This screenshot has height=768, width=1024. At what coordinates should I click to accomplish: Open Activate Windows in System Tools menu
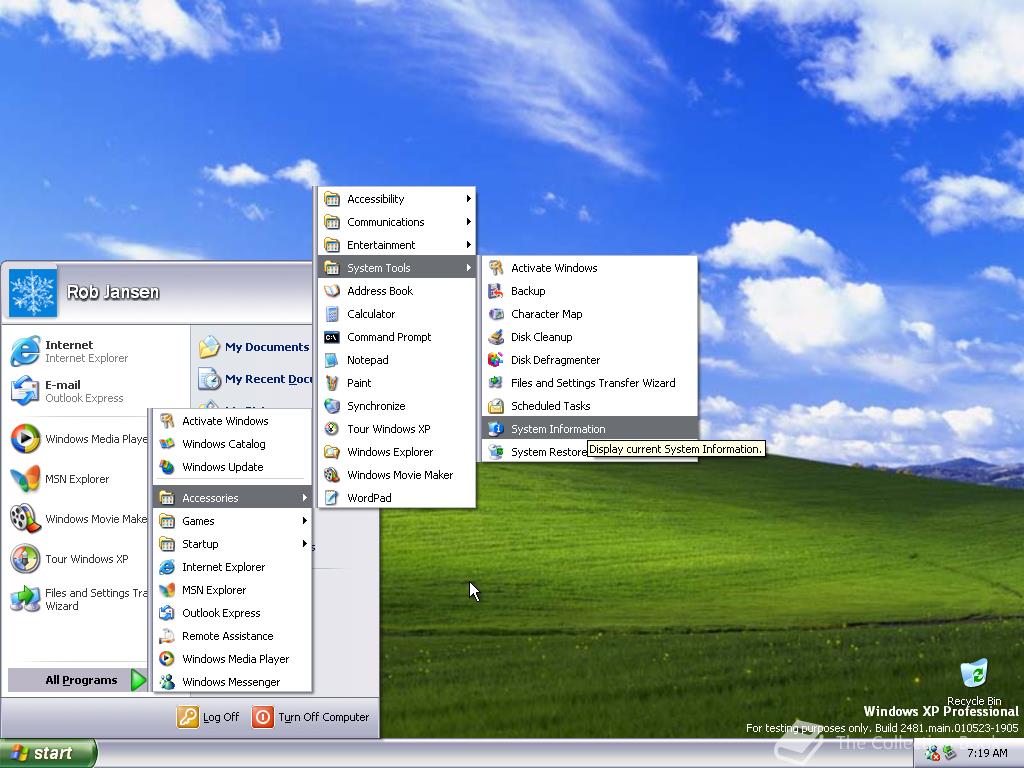tap(590, 268)
